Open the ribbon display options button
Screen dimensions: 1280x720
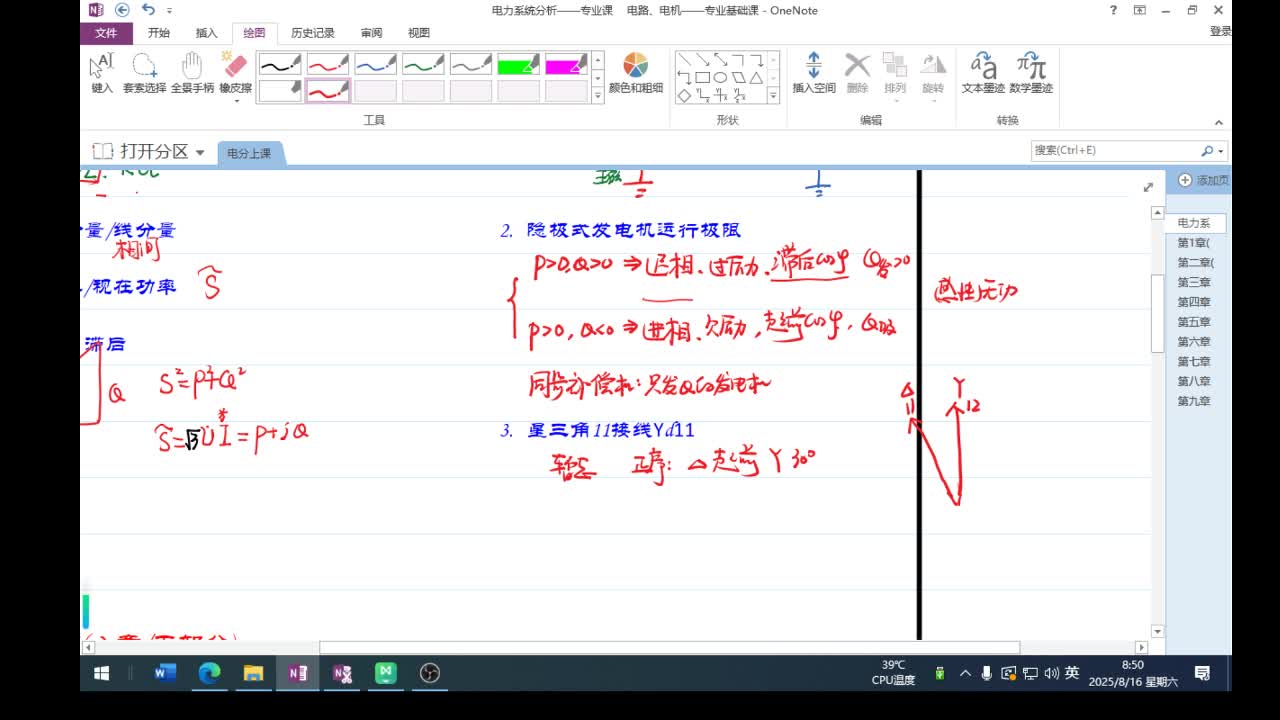point(1140,10)
